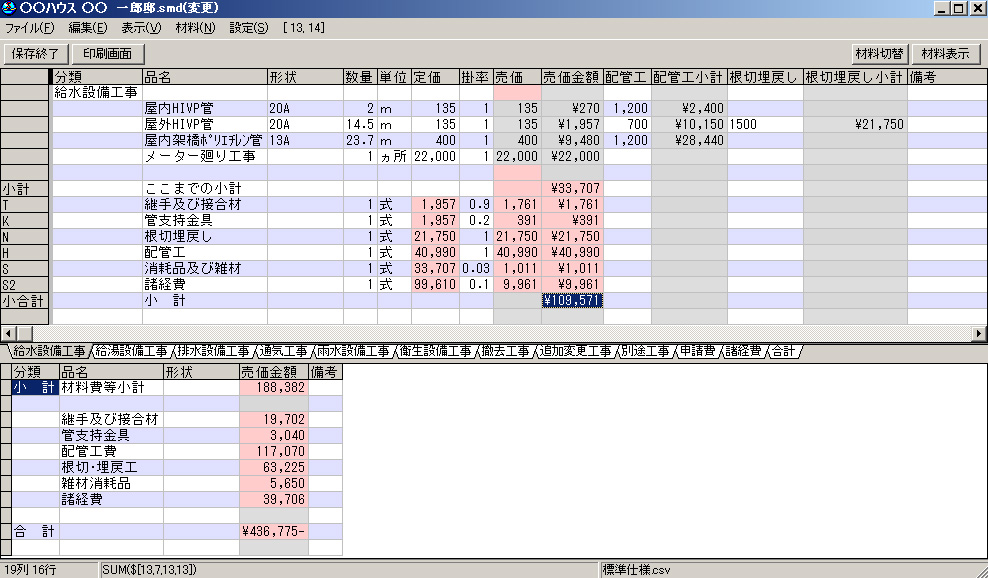The image size is (988, 578).
Task: Click the 14.5 quantity cell
Action: pyautogui.click(x=360, y=124)
